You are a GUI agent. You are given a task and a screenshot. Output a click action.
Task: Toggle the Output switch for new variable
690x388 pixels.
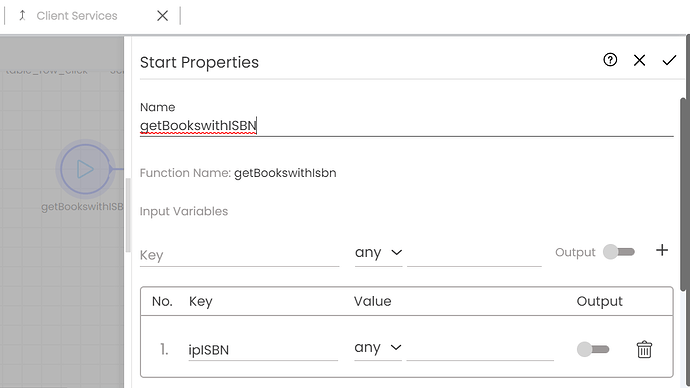pos(619,252)
